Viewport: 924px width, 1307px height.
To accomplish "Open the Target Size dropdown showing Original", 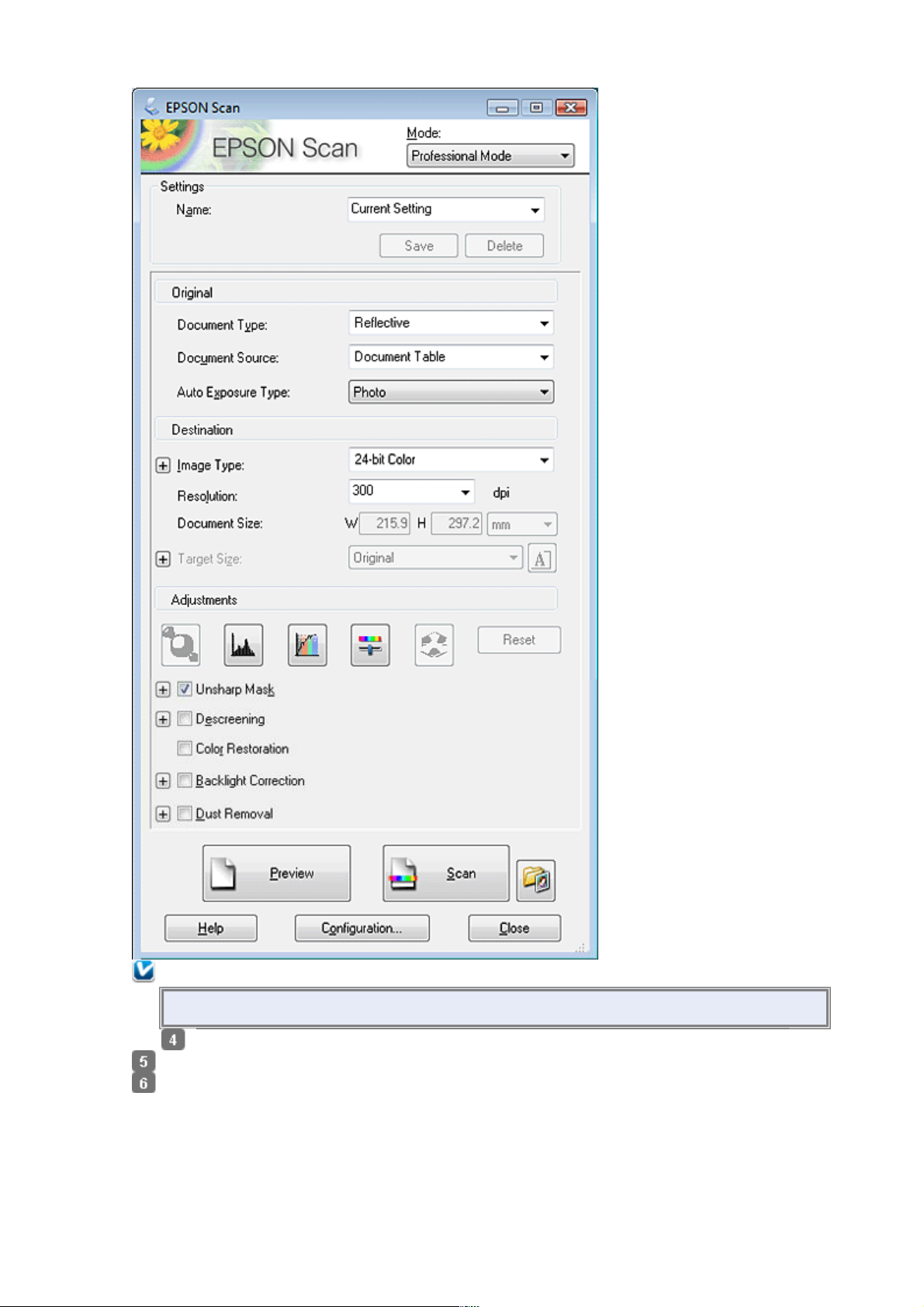I will (435, 558).
